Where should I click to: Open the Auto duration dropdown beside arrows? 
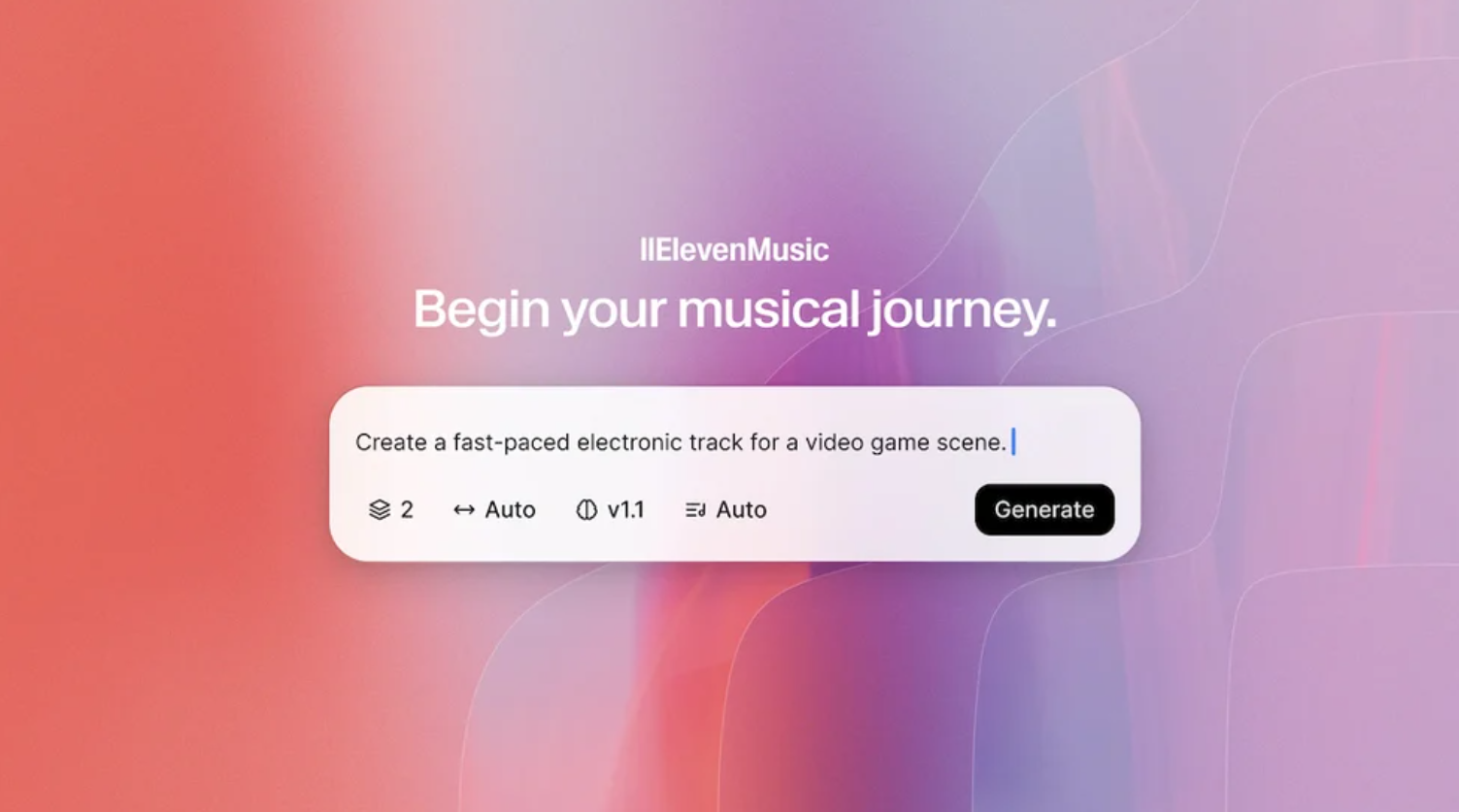coord(494,509)
